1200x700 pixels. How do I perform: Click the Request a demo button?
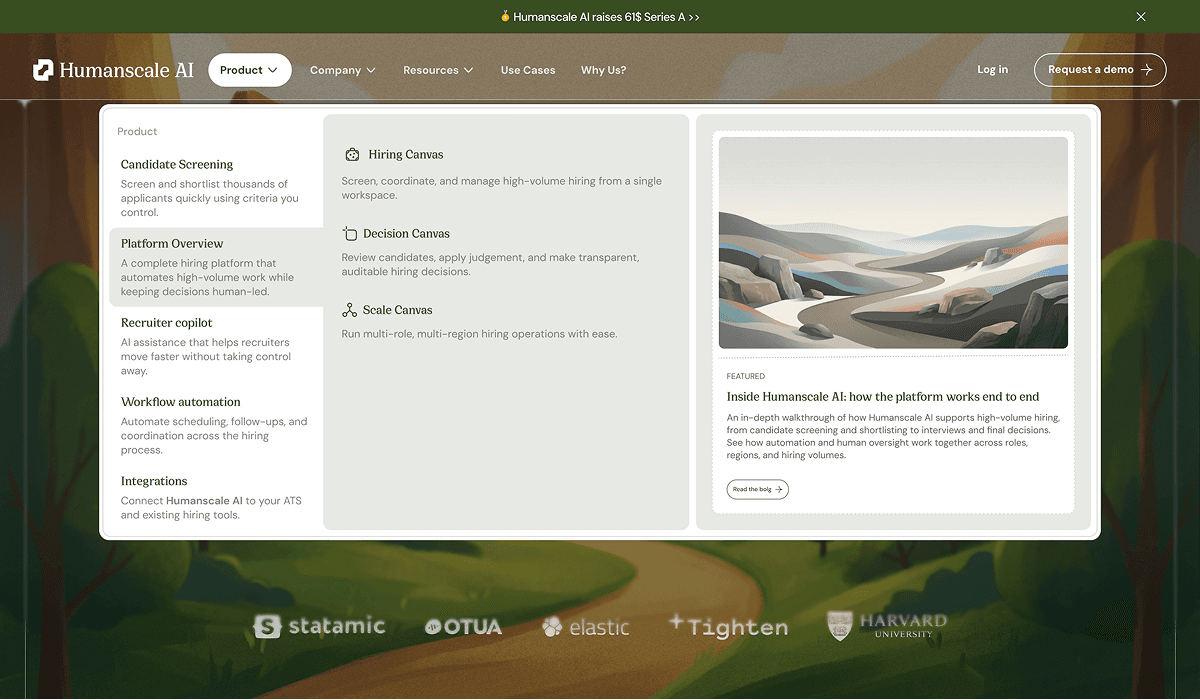pos(1100,70)
